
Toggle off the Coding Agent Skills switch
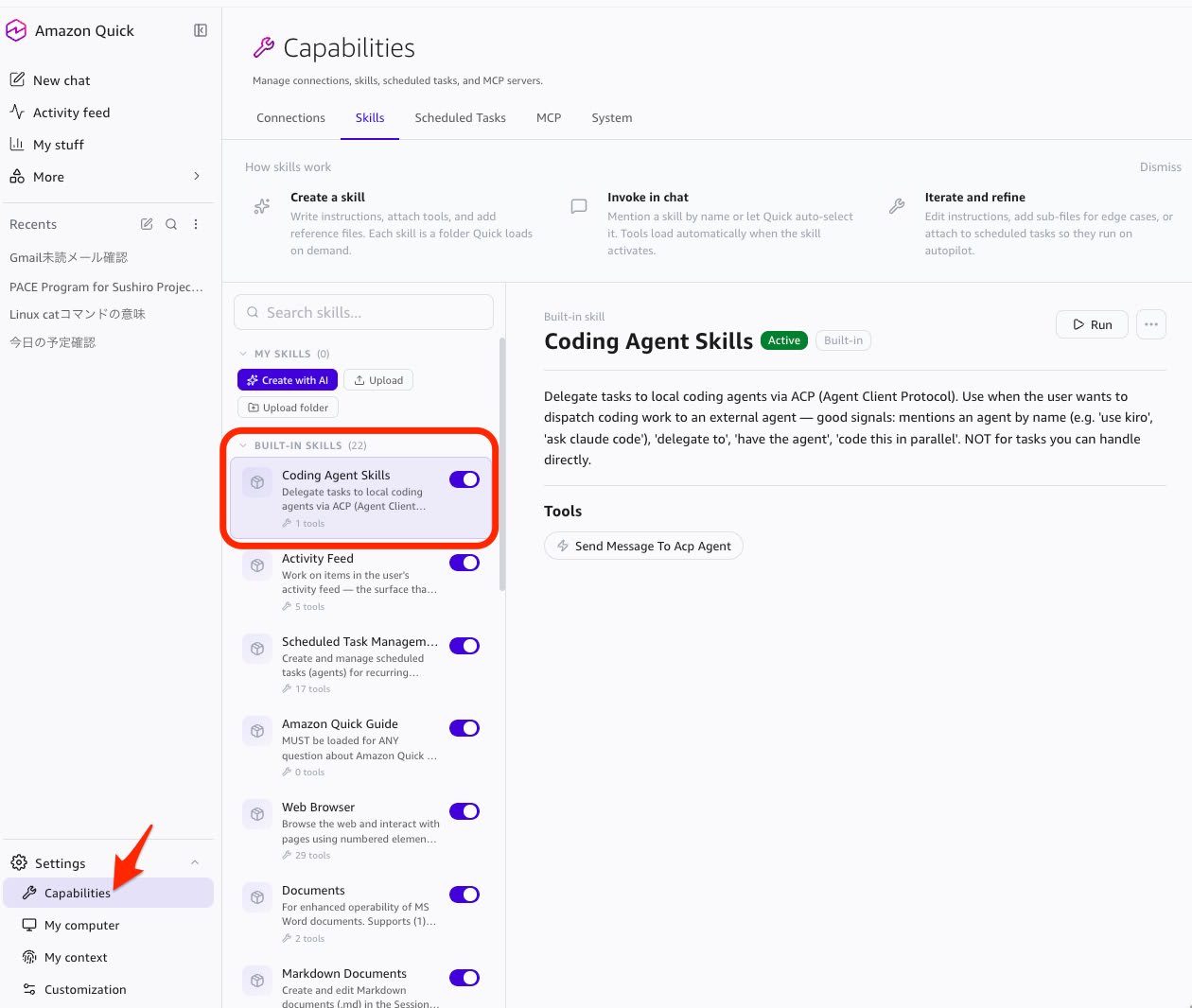[x=465, y=479]
